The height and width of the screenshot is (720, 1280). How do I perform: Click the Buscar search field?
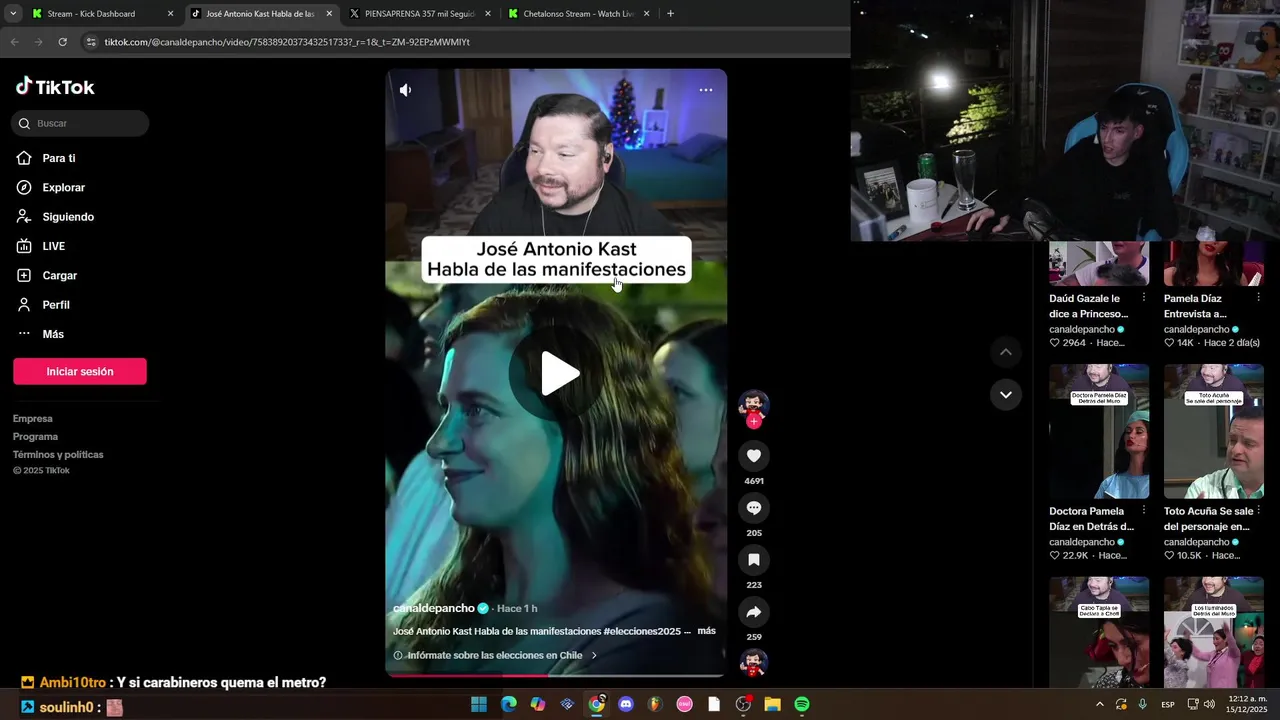pyautogui.click(x=80, y=123)
